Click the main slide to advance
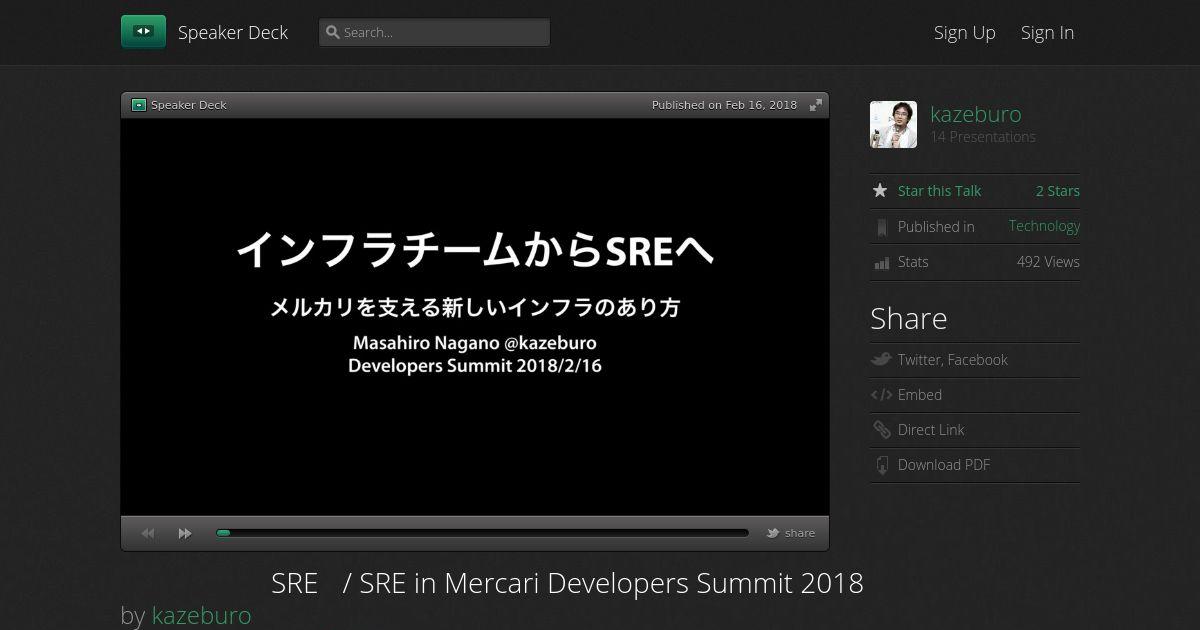This screenshot has height=630, width=1200. pos(475,317)
